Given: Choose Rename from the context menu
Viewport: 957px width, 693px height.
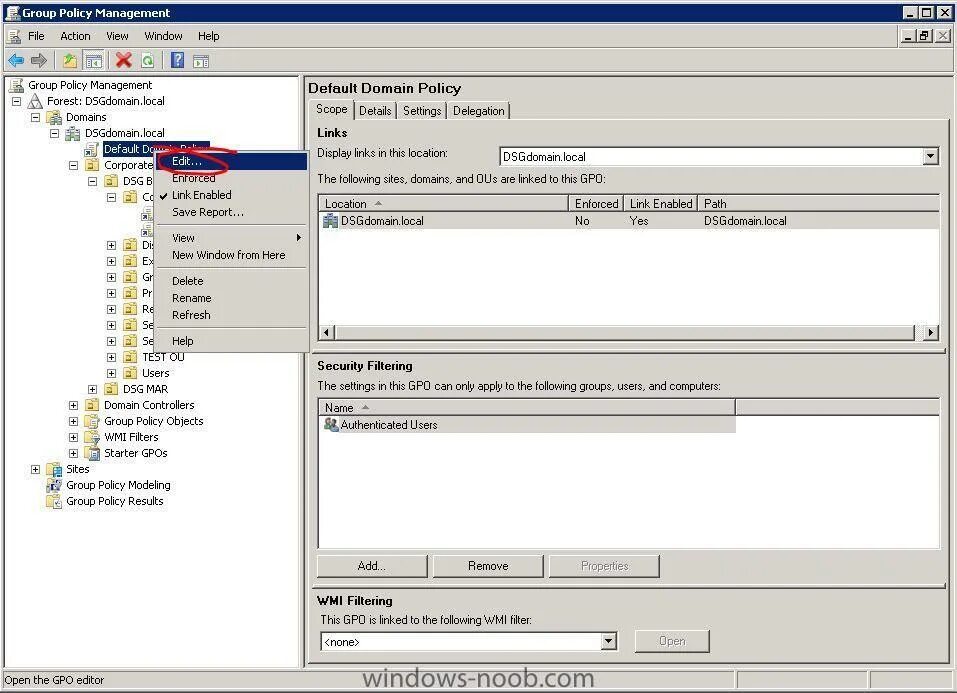Looking at the screenshot, I should click(231, 298).
